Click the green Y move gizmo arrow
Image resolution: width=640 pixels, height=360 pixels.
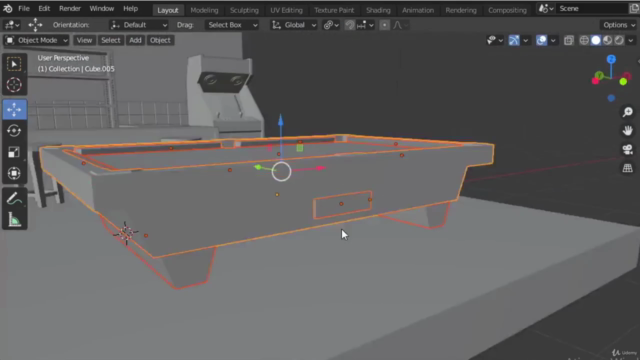[258, 167]
